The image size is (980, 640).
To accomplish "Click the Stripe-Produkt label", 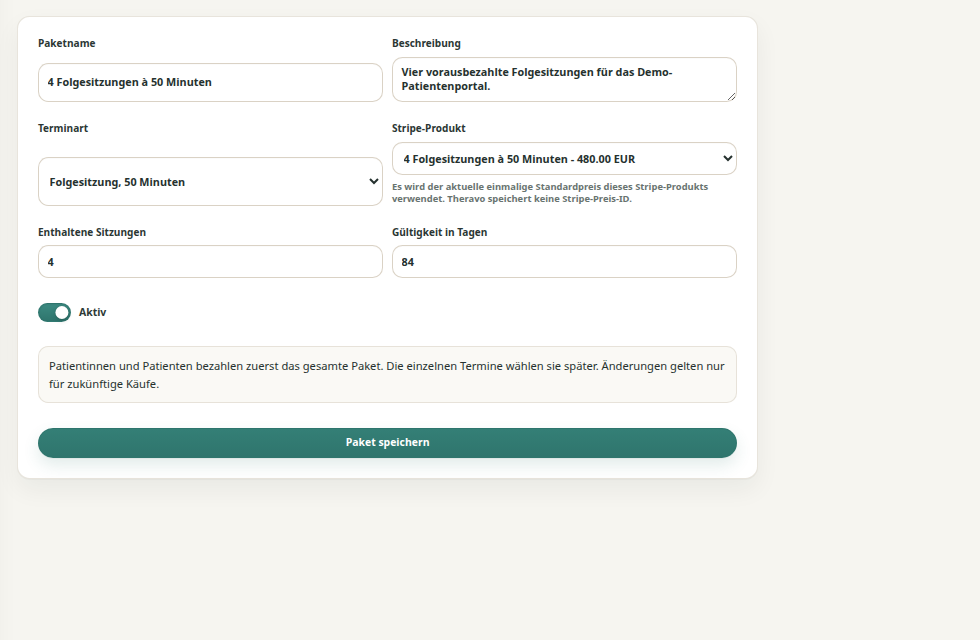I will pyautogui.click(x=429, y=128).
